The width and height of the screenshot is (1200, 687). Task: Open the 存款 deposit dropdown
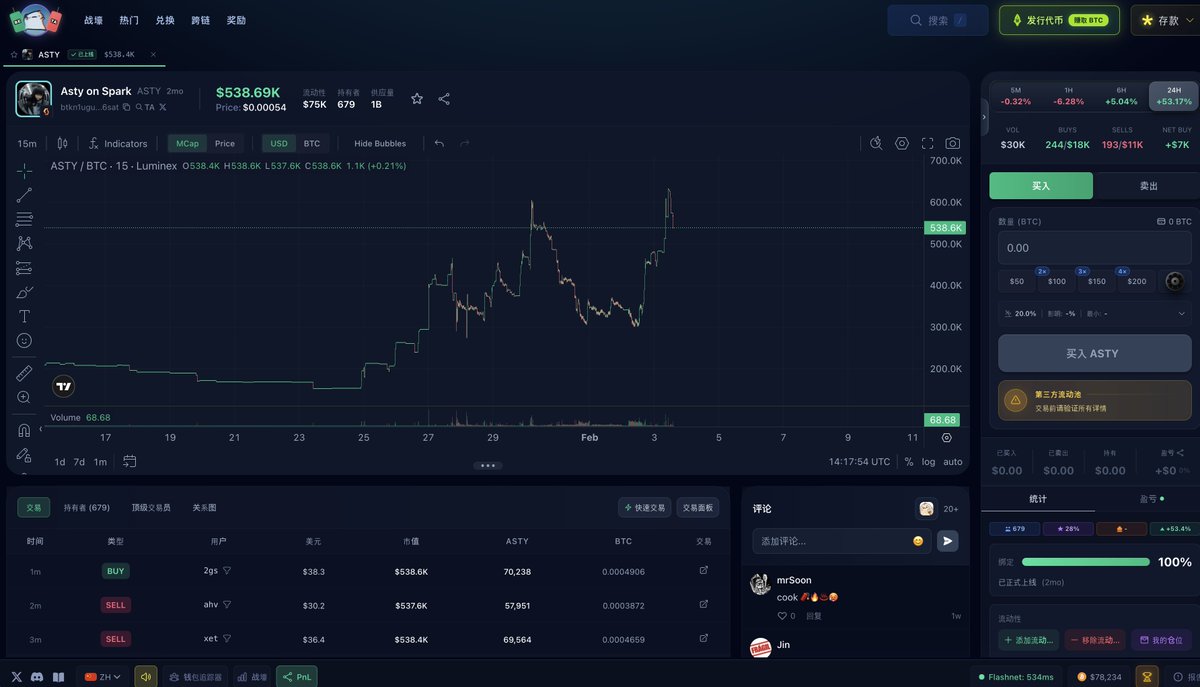[1168, 20]
